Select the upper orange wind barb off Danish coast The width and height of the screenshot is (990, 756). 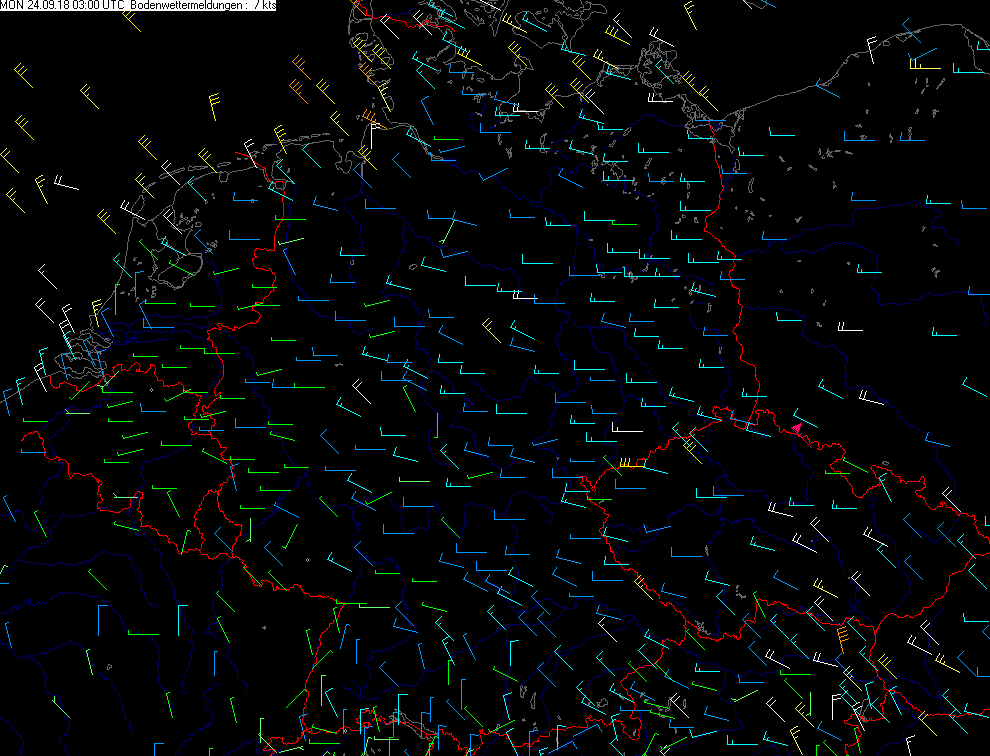[x=298, y=88]
